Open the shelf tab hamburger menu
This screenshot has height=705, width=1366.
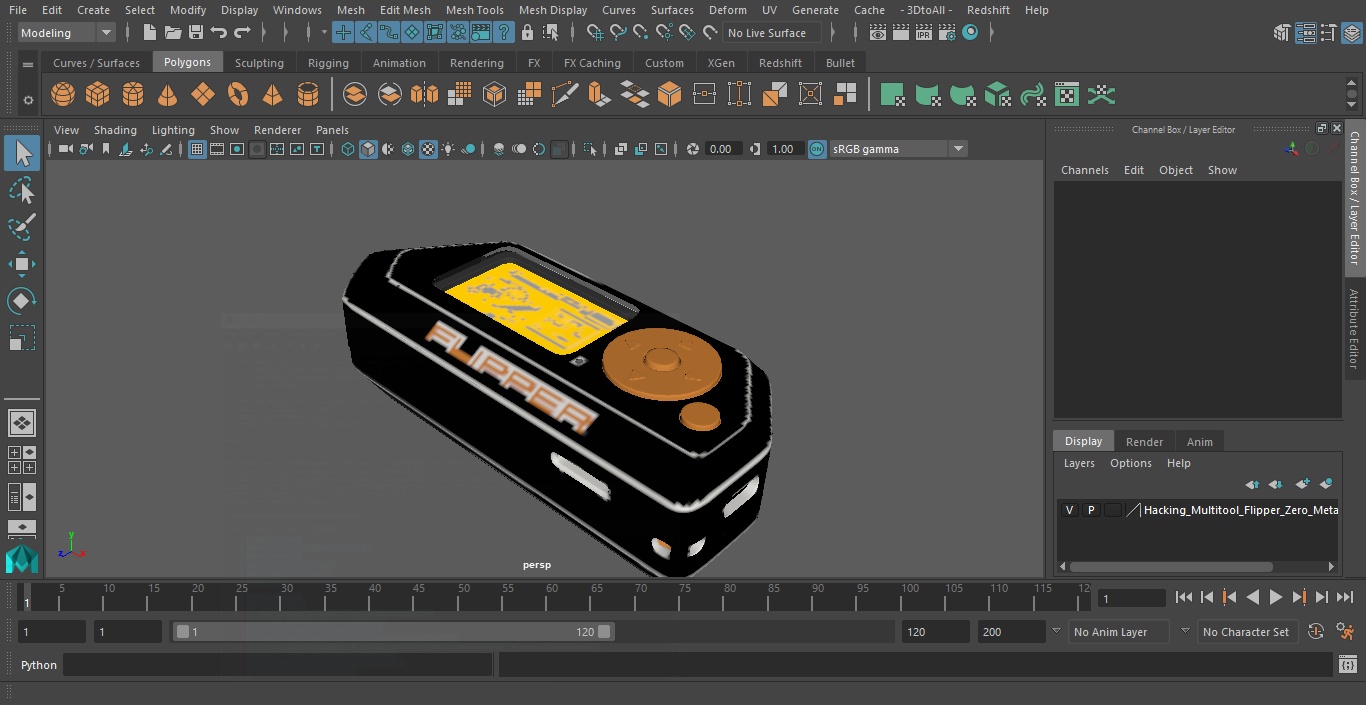(x=28, y=64)
